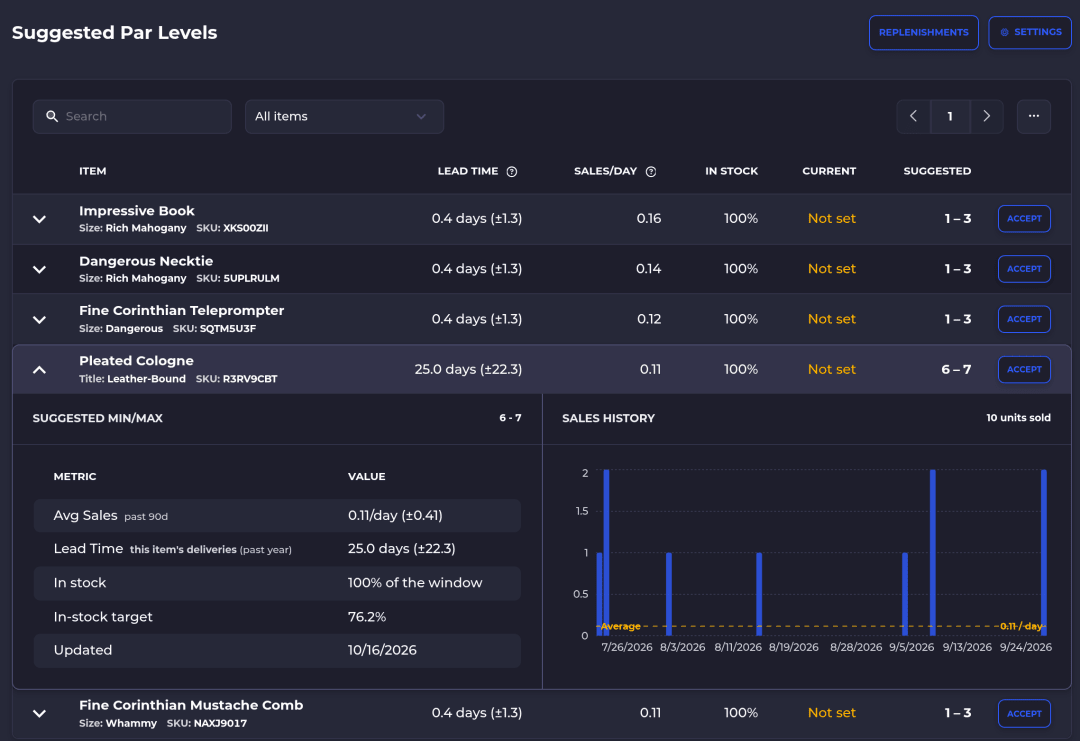Click the Pleated Cologne item name
The image size is (1080, 741).
(x=136, y=361)
